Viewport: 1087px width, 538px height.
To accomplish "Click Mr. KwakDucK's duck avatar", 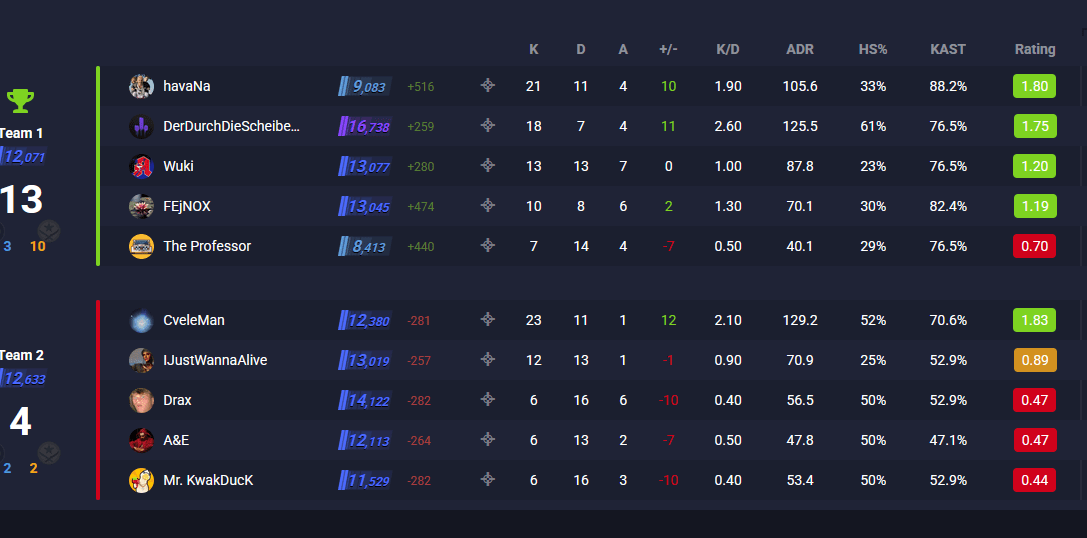I will pos(141,480).
